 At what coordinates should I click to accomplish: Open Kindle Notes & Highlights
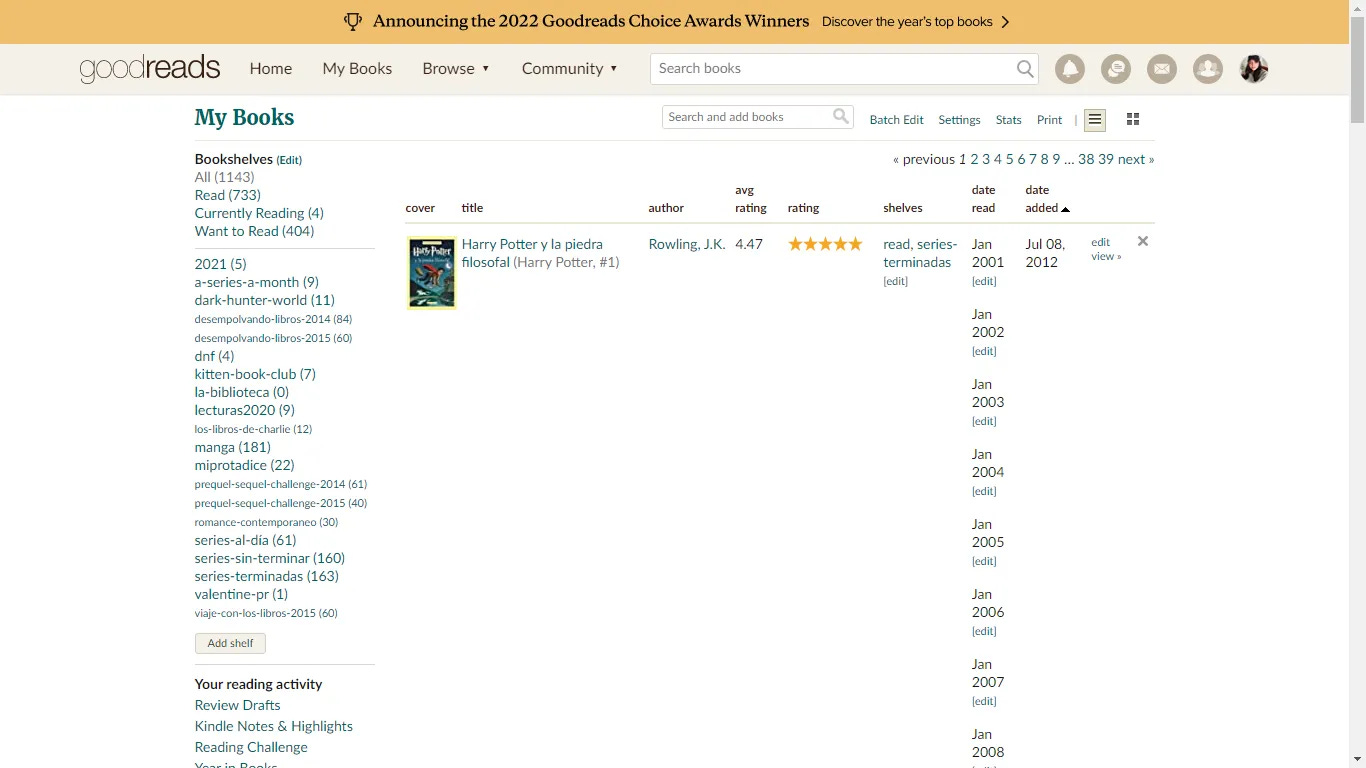point(274,726)
